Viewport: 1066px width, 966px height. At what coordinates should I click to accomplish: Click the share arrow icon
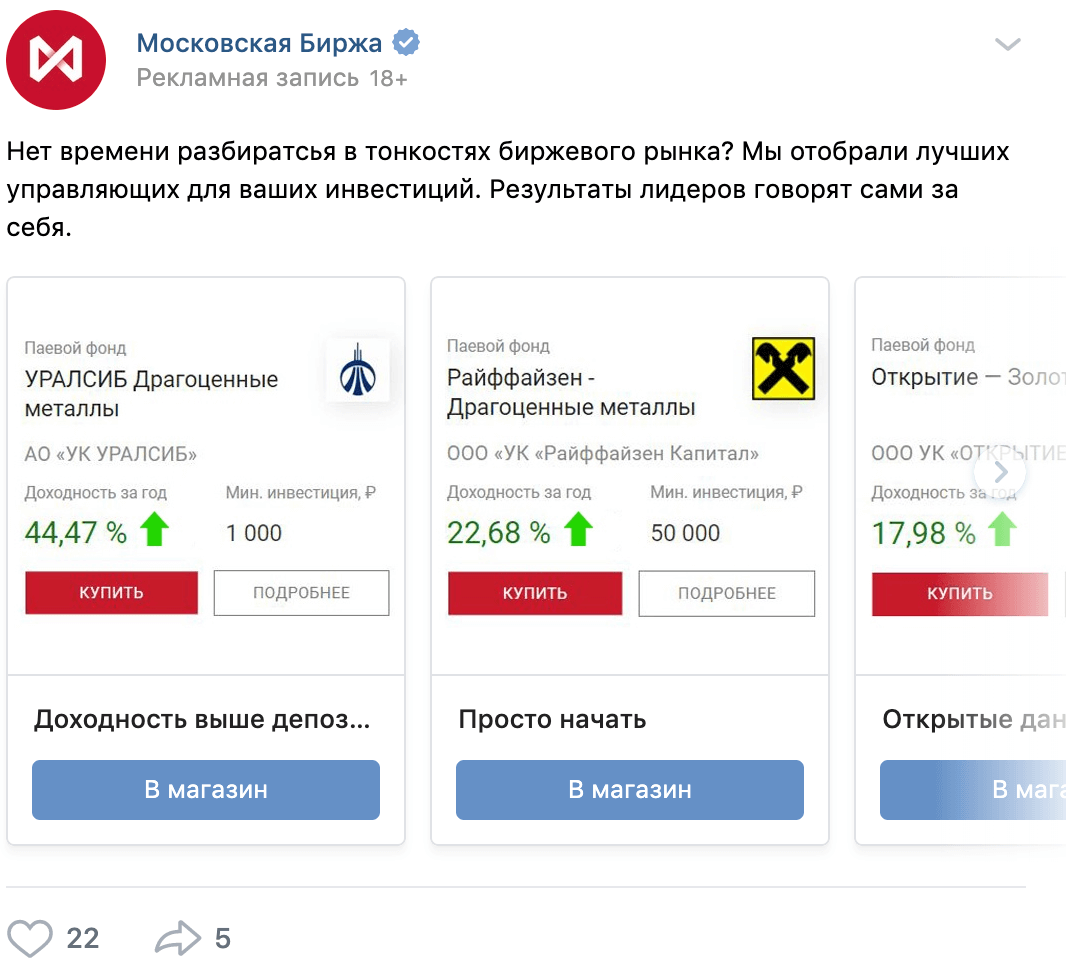pos(178,938)
